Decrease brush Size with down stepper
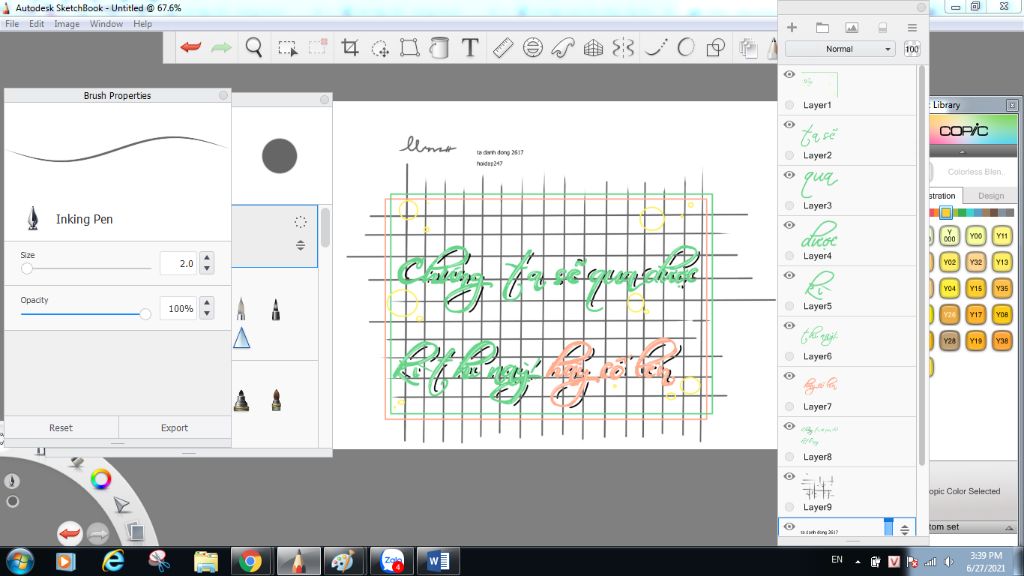This screenshot has width=1024, height=576. (207, 268)
